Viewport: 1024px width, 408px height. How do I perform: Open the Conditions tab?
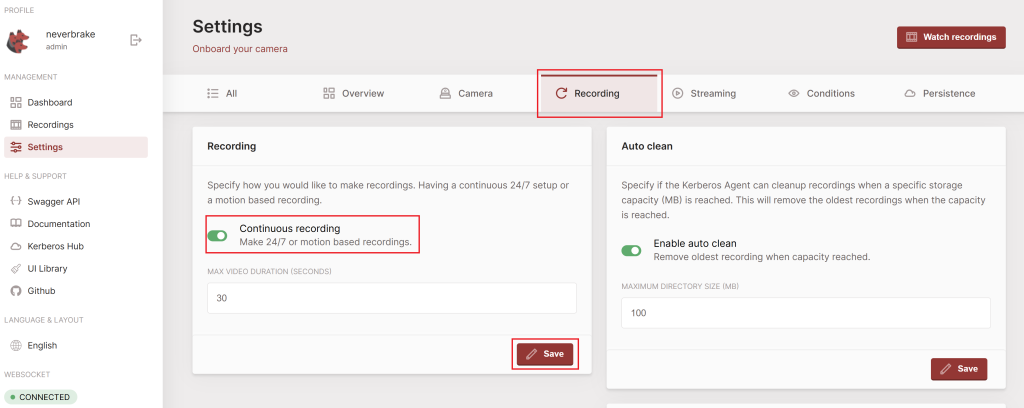[x=821, y=93]
